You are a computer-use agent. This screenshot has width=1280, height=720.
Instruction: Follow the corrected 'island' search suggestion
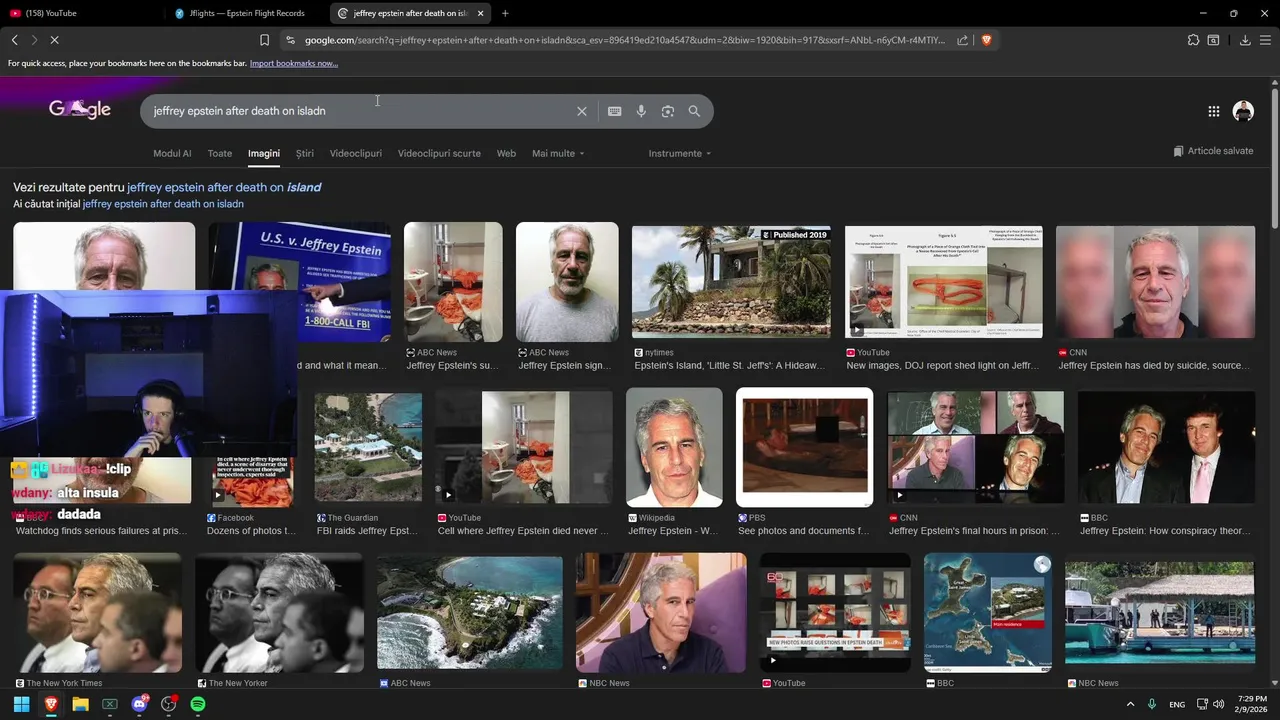[x=224, y=187]
